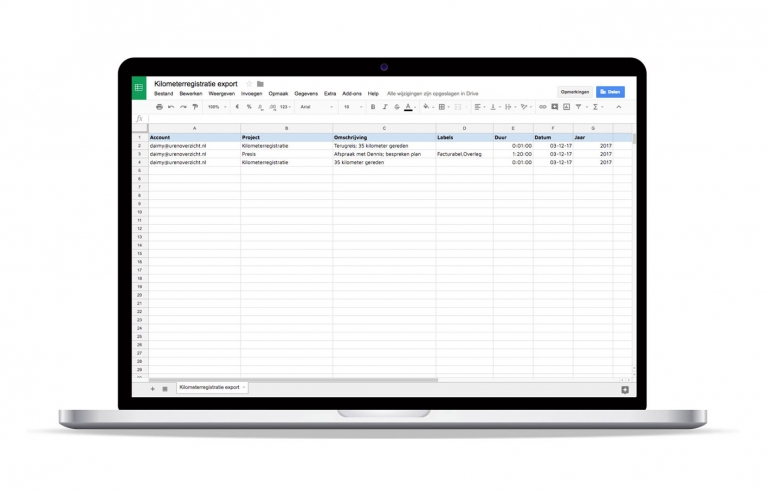Click the insert link icon

pyautogui.click(x=543, y=107)
